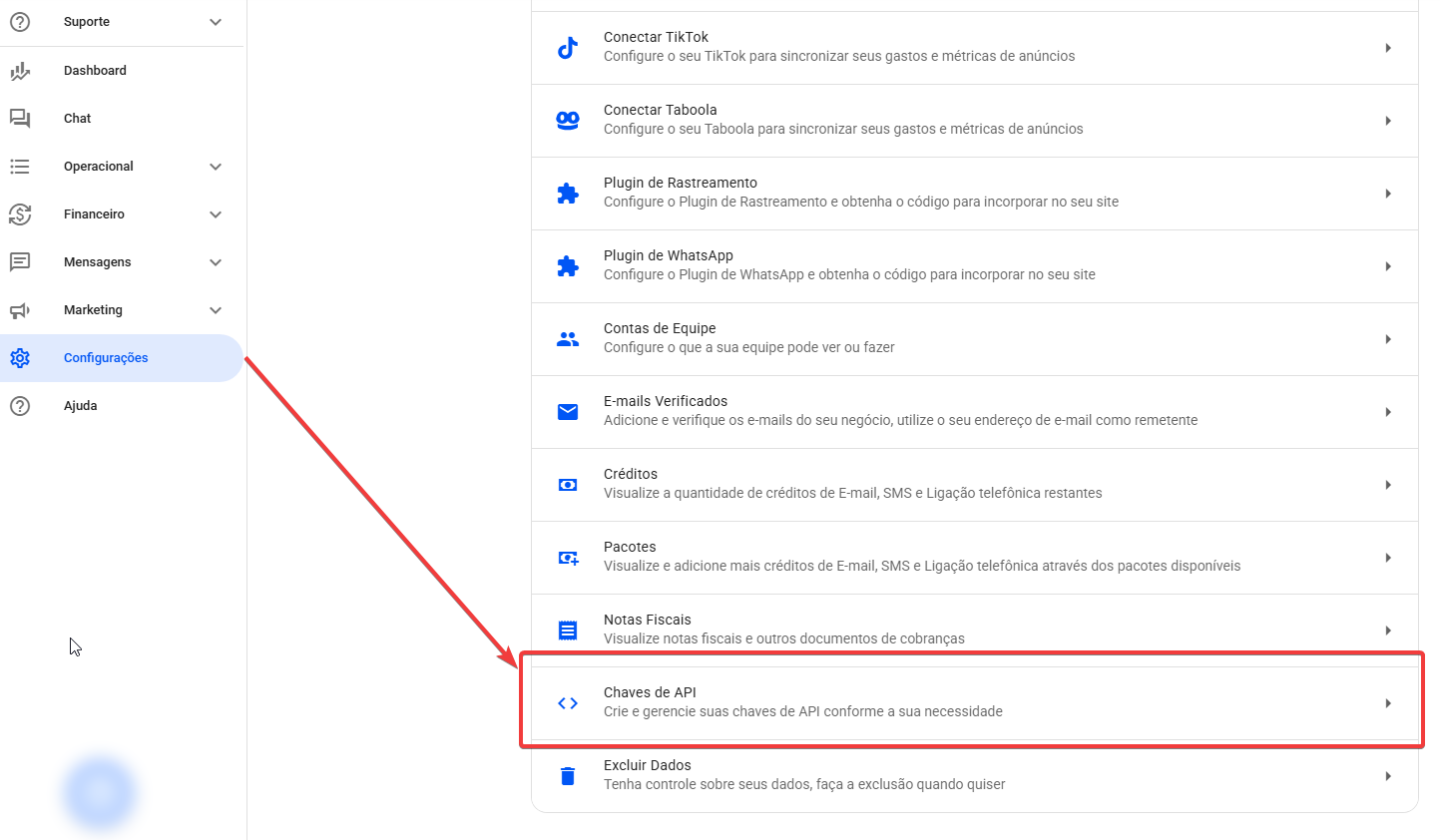The height and width of the screenshot is (840, 1440).
Task: Click the Chat bubbles icon
Action: [x=20, y=119]
